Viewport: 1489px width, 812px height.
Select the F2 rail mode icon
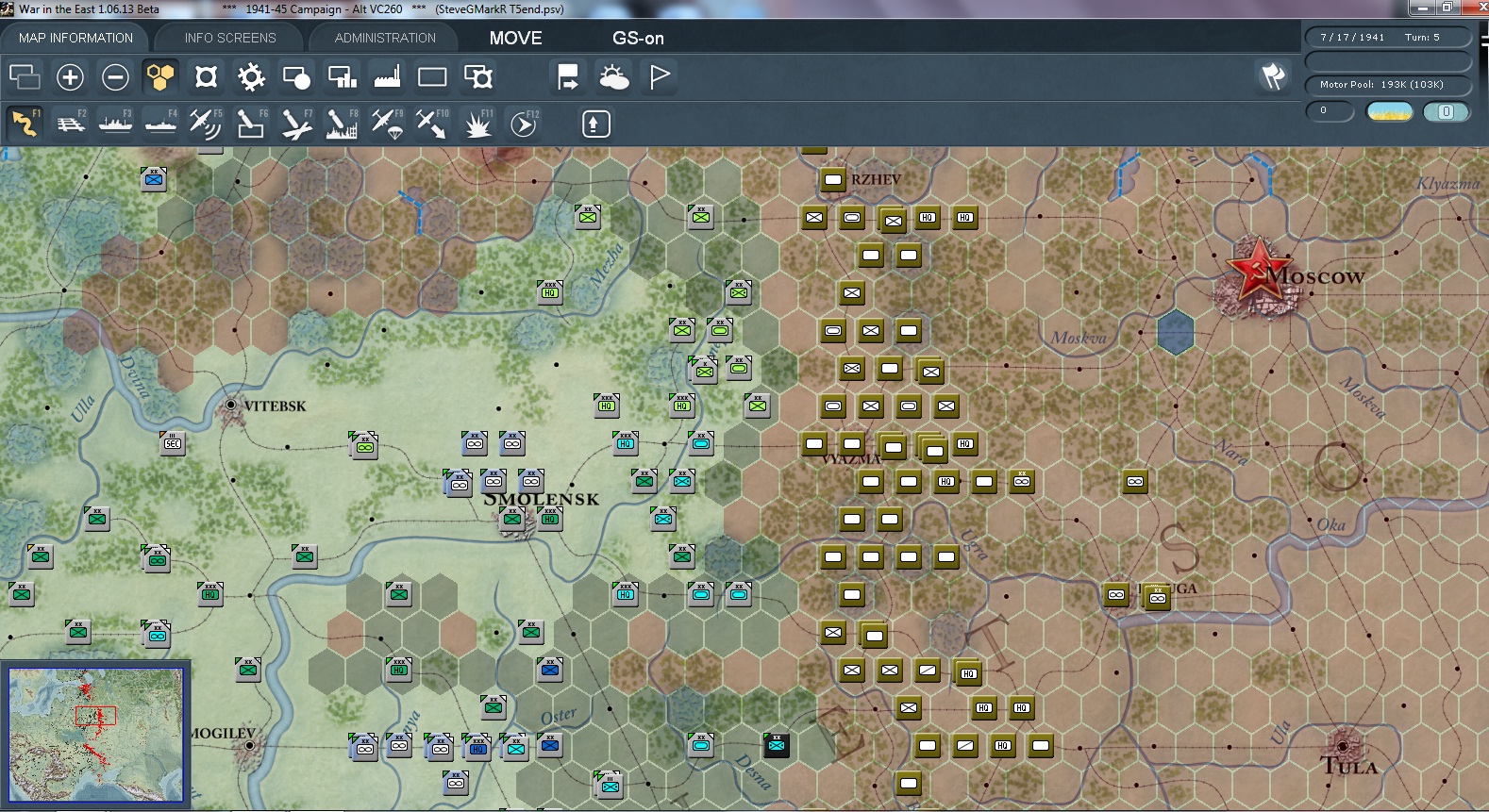70,124
